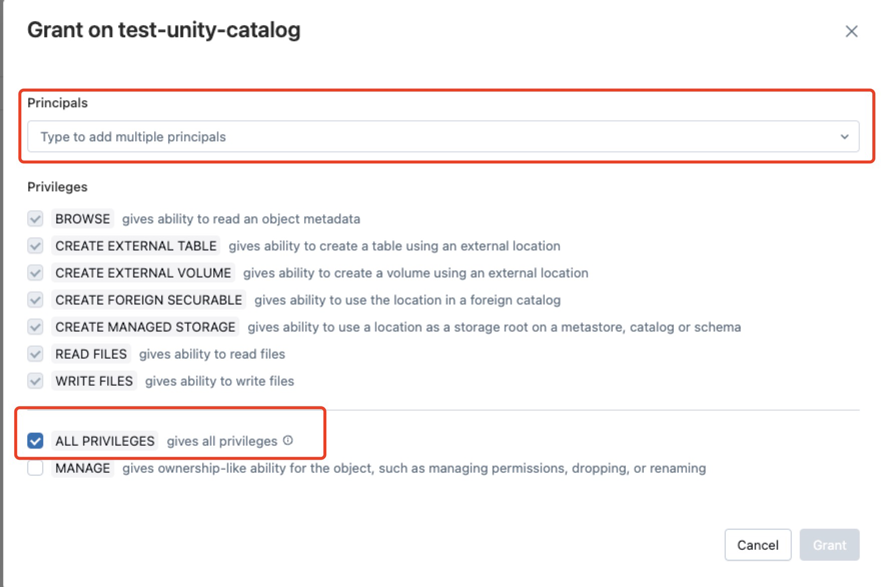Image resolution: width=882 pixels, height=587 pixels.
Task: Open the Principals dropdown chevron
Action: click(x=845, y=136)
